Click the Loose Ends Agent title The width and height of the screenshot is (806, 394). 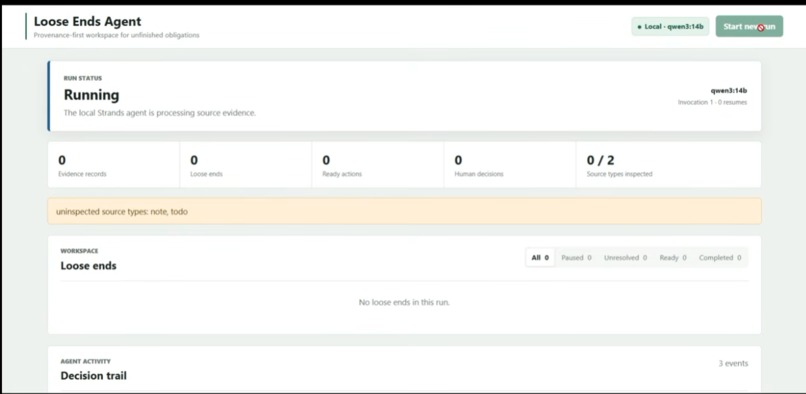[87, 22]
